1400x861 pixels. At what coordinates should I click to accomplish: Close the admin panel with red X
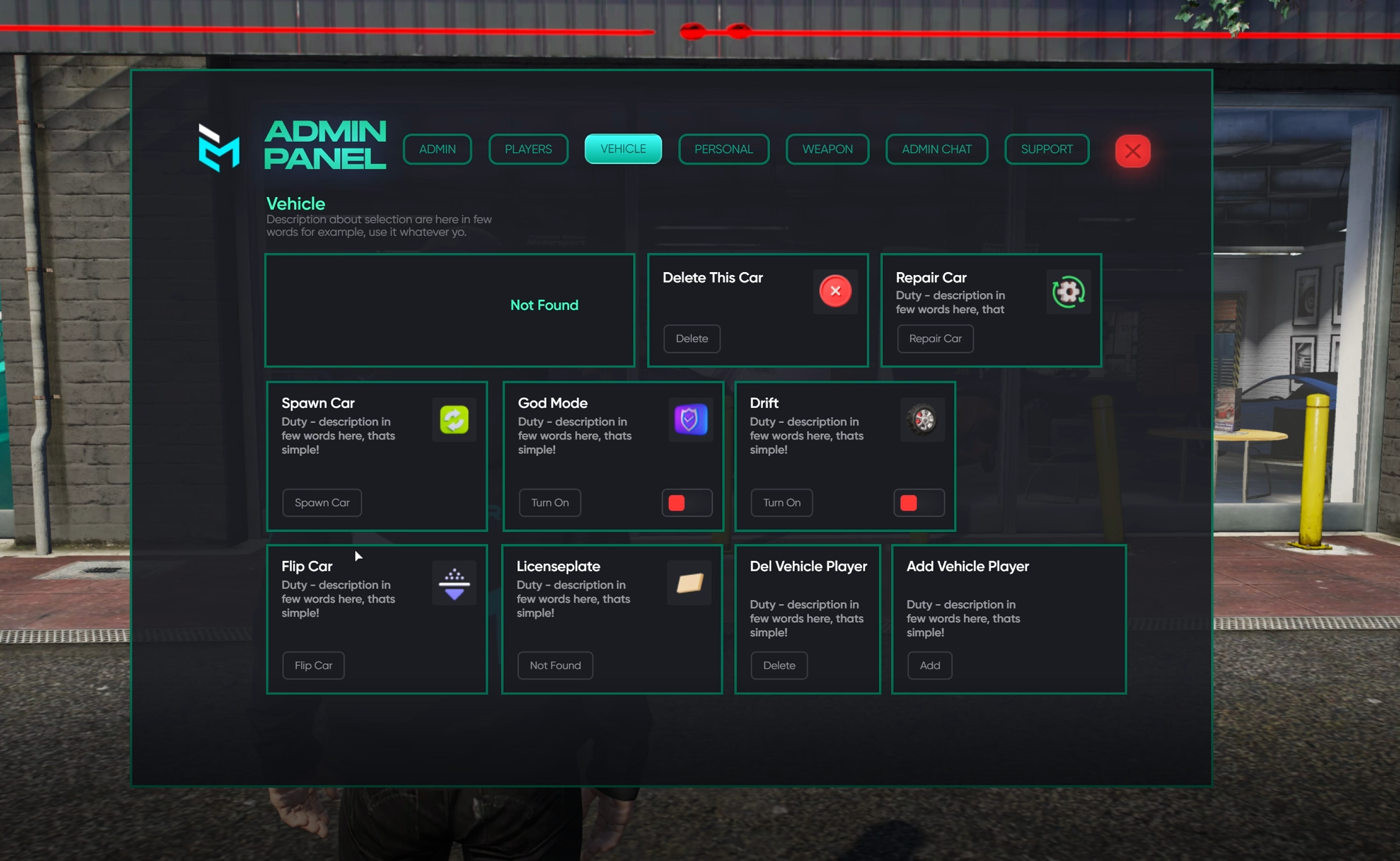pyautogui.click(x=1133, y=151)
